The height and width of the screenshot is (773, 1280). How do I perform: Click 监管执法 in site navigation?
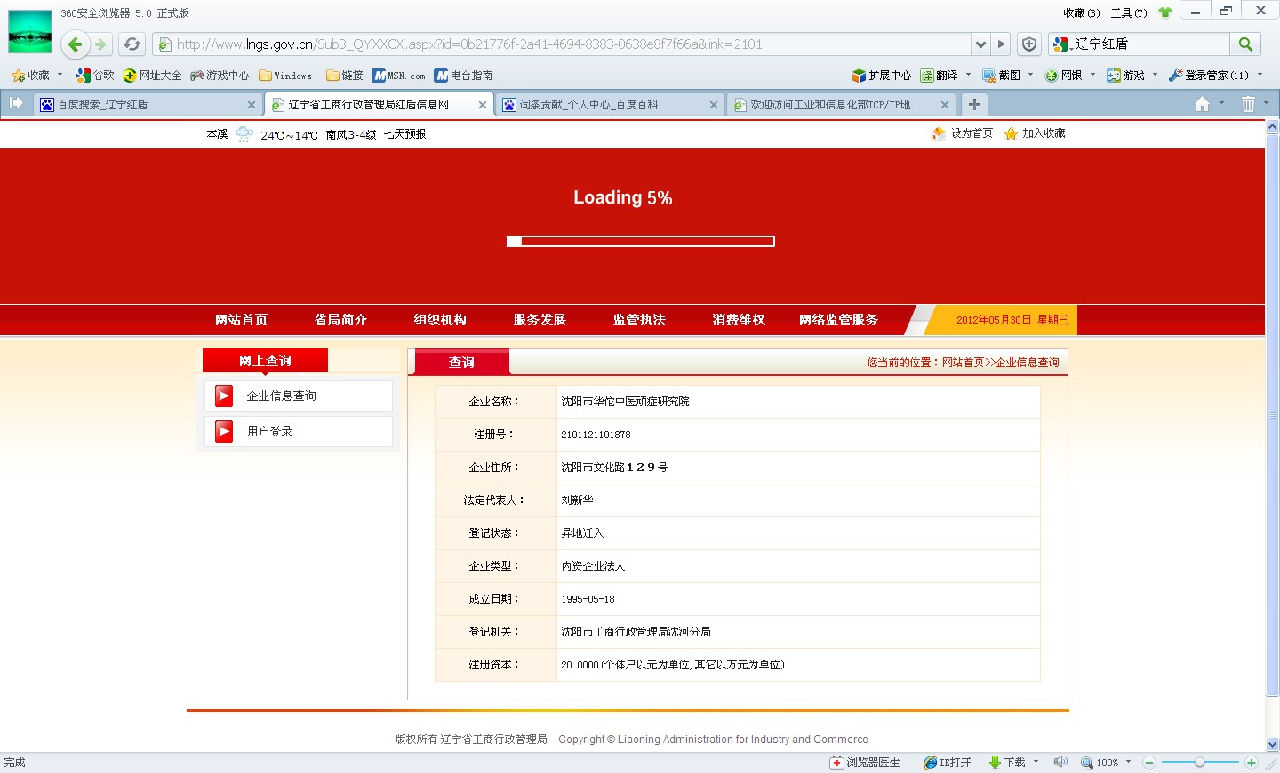(x=639, y=320)
